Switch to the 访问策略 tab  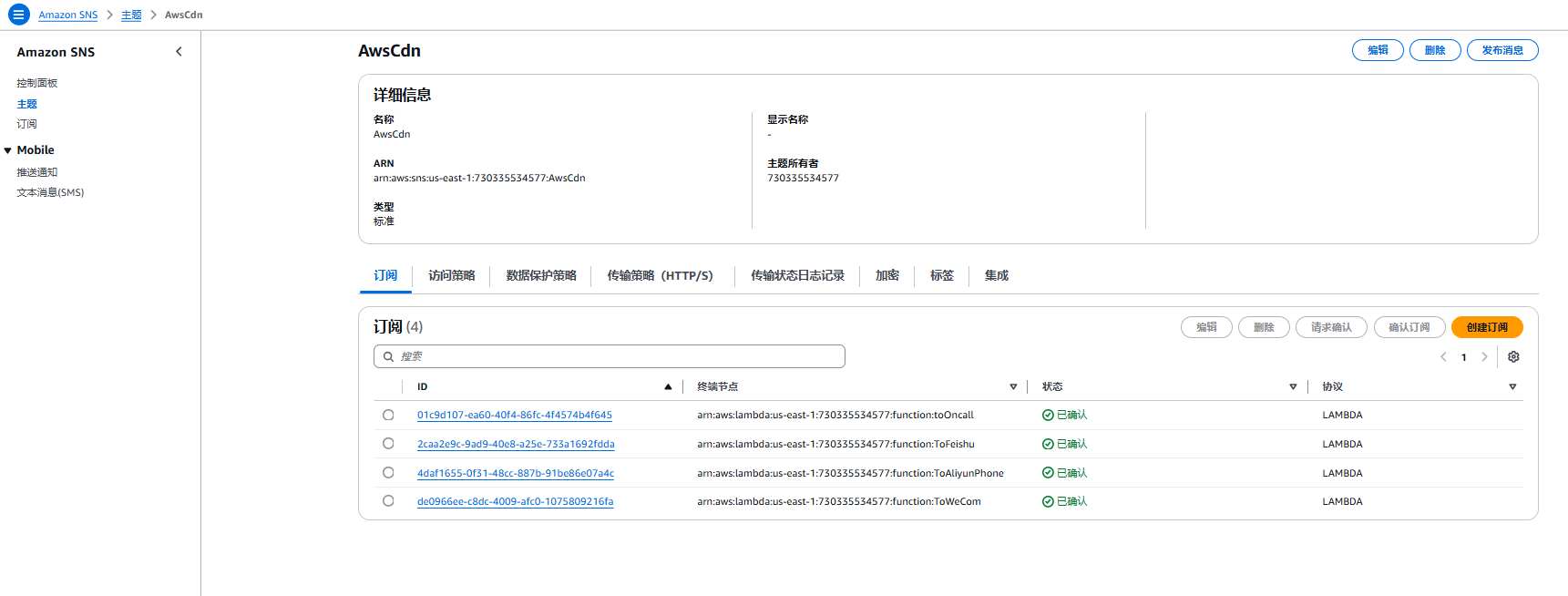tap(452, 275)
